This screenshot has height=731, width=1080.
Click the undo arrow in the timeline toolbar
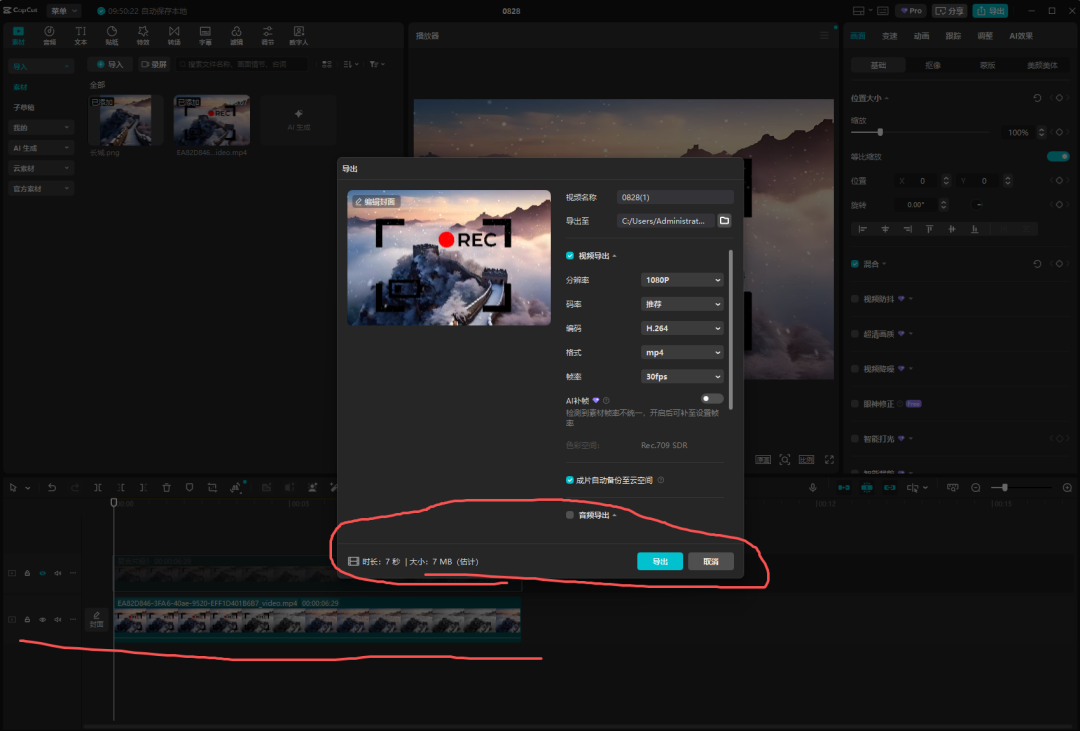pos(51,487)
